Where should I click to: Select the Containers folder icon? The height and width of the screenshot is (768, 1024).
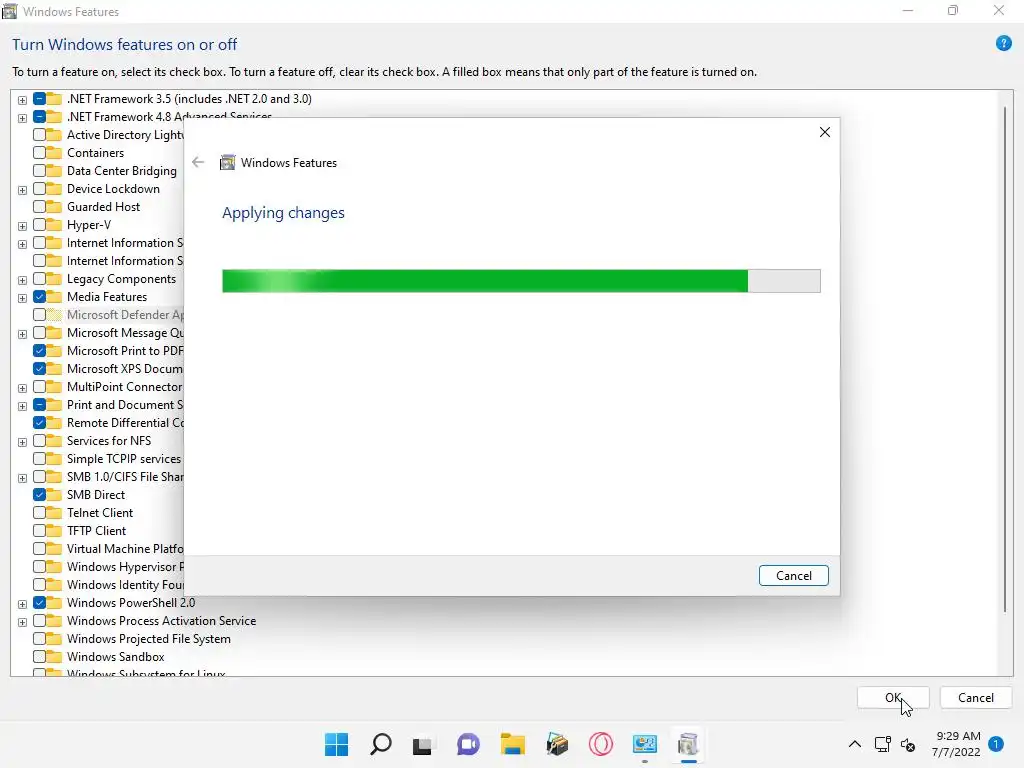click(x=54, y=153)
